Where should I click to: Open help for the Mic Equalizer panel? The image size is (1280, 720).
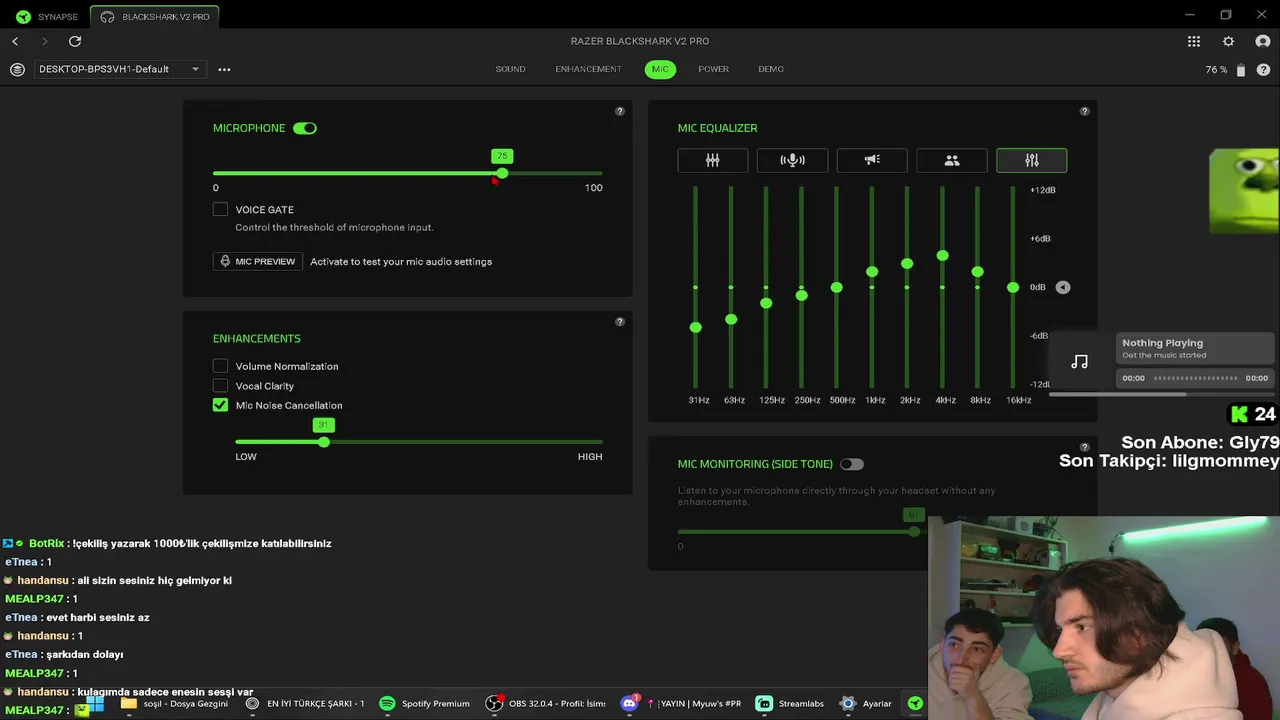[x=1084, y=111]
